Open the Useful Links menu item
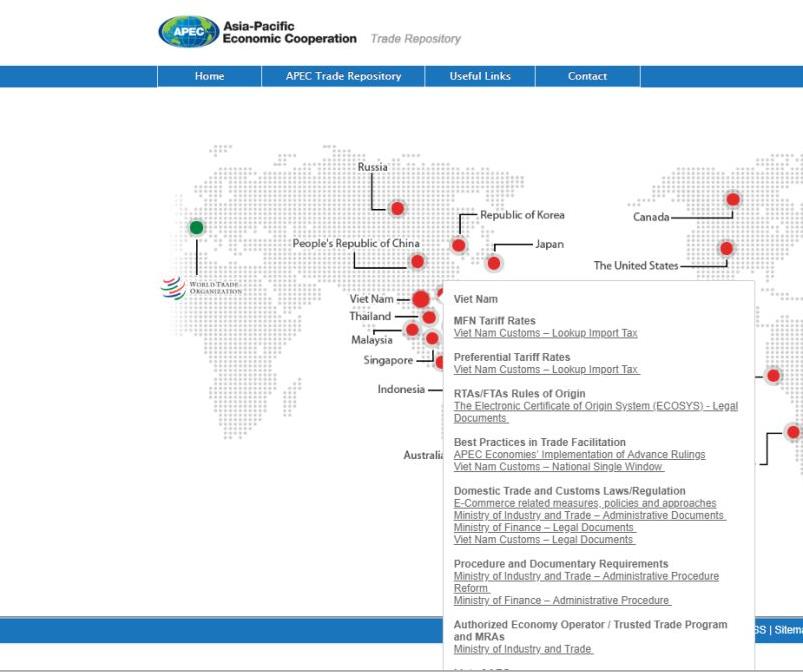Image resolution: width=803 pixels, height=672 pixels. point(480,76)
